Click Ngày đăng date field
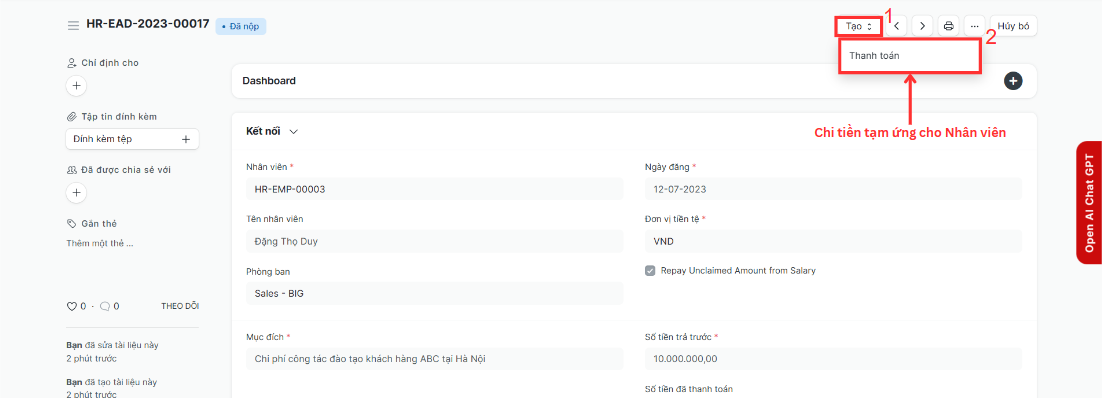This screenshot has height=398, width=1102. click(x=833, y=189)
